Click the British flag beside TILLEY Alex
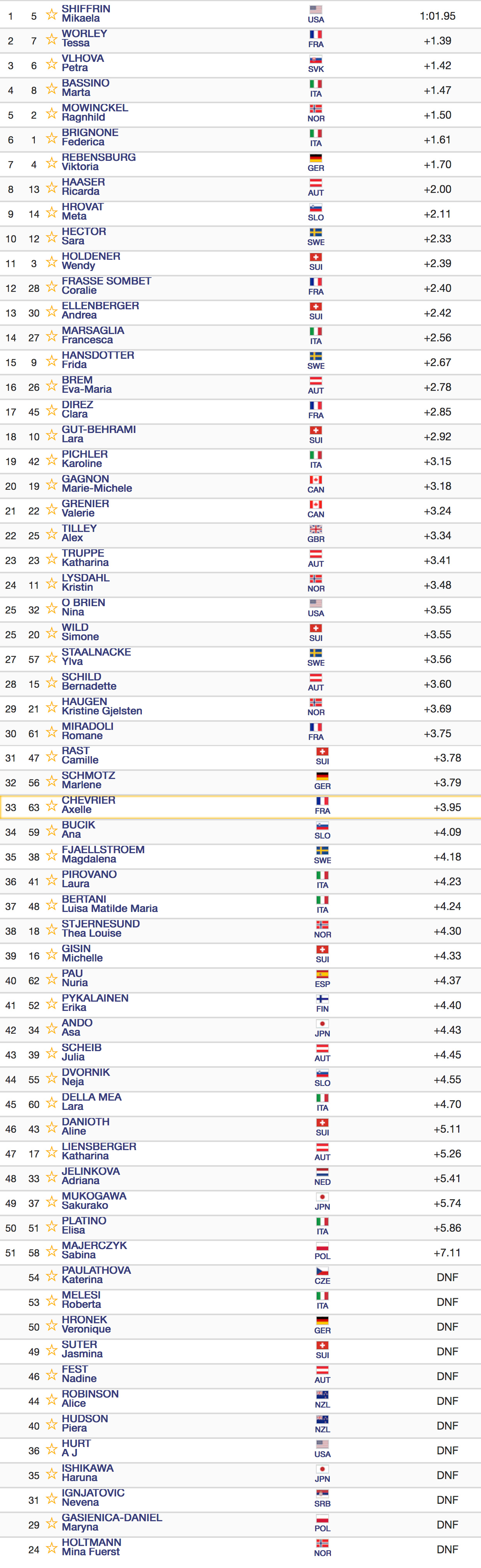481x1568 pixels. point(316,529)
